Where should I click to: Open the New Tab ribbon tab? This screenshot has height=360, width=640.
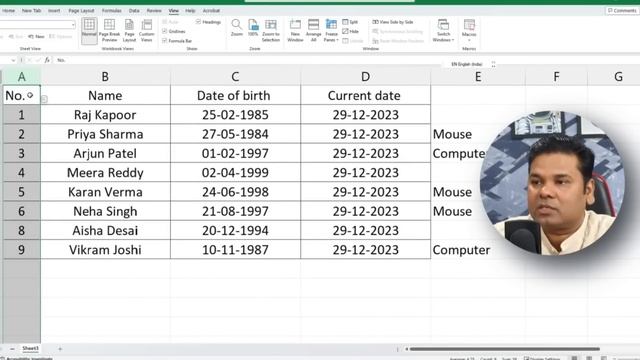click(x=31, y=11)
